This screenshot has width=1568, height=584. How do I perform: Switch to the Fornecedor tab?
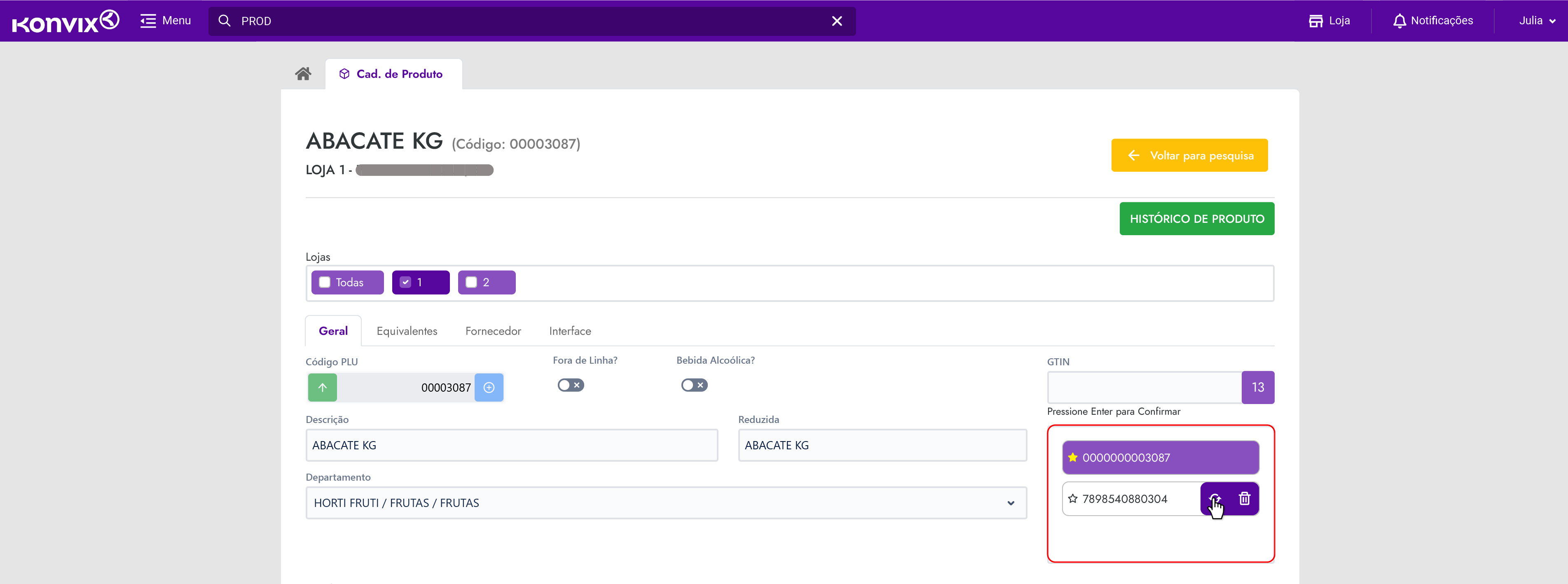point(493,331)
